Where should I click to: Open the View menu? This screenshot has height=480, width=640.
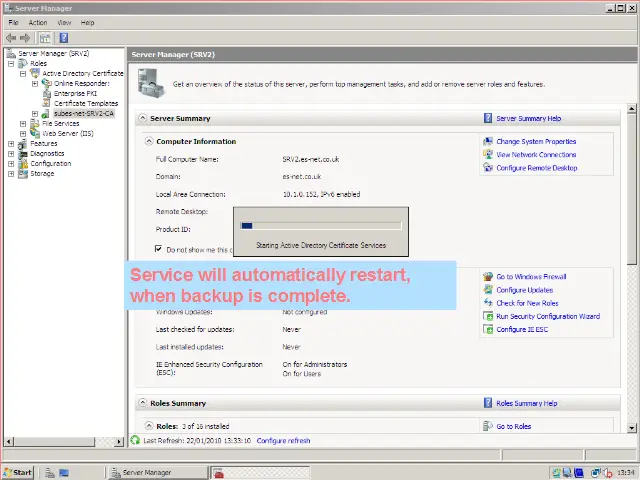(x=64, y=22)
